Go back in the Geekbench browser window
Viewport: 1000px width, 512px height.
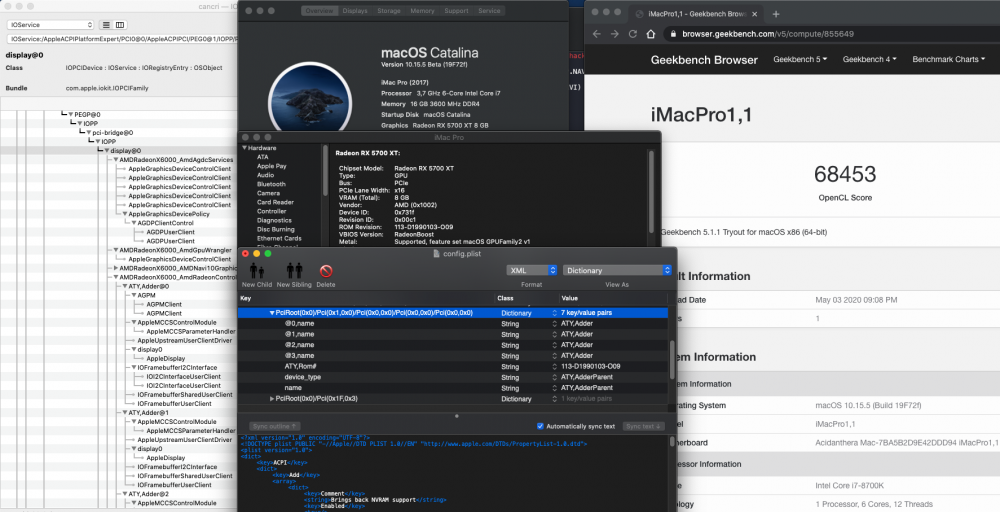tap(596, 34)
